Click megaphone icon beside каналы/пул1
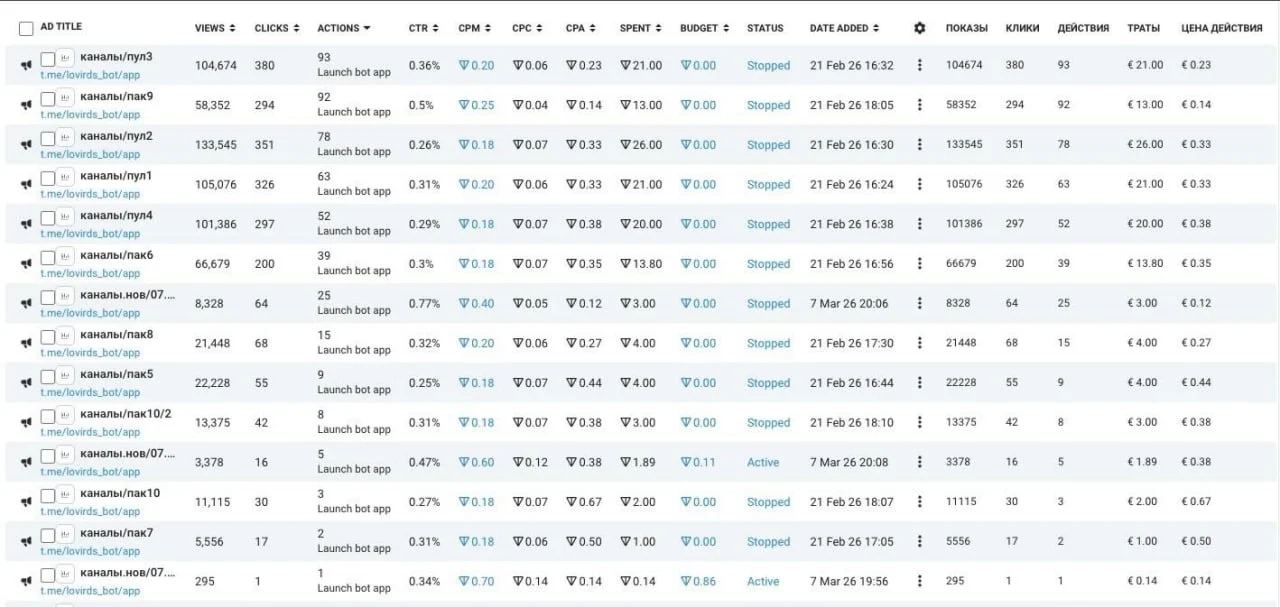This screenshot has height=607, width=1280. coord(26,185)
